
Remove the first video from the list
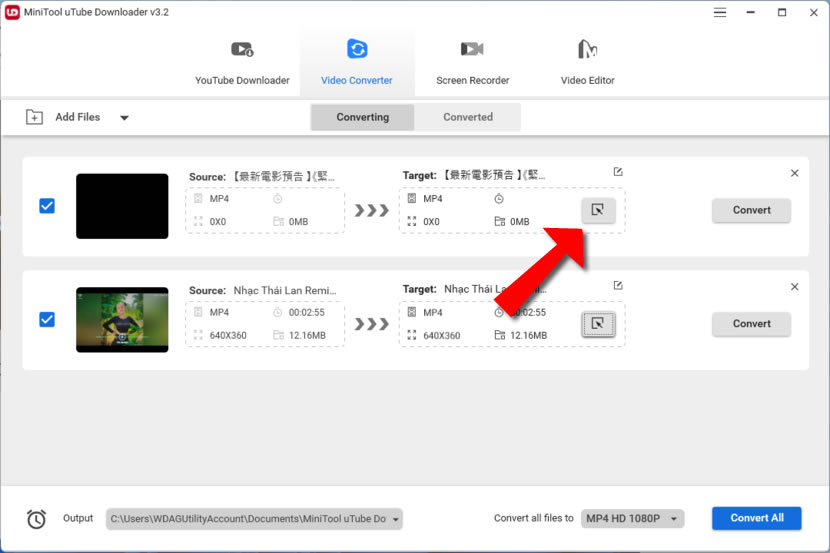point(795,173)
